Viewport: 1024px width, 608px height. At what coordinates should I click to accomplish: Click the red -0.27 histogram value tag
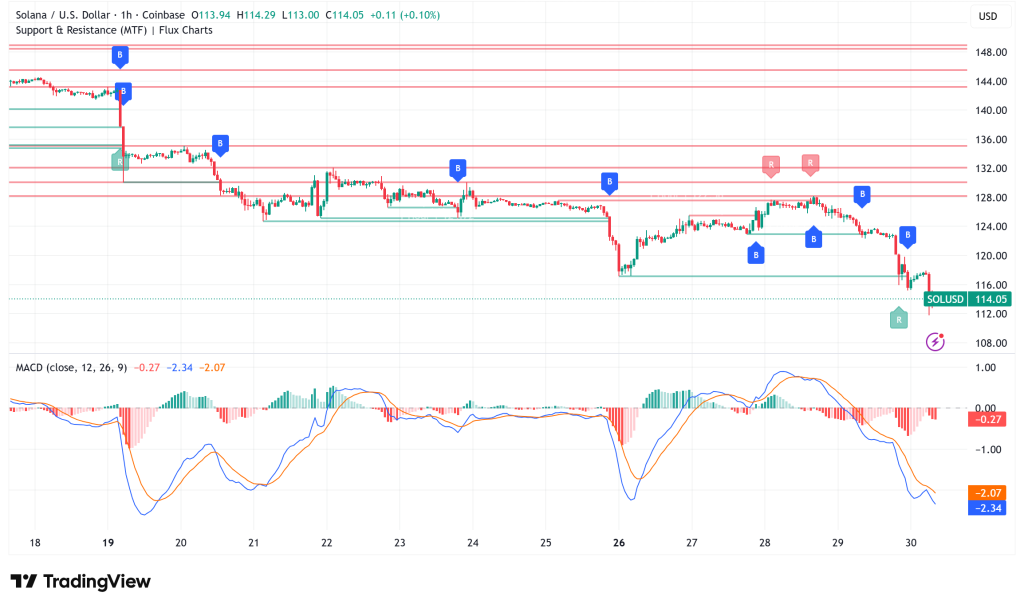click(988, 420)
